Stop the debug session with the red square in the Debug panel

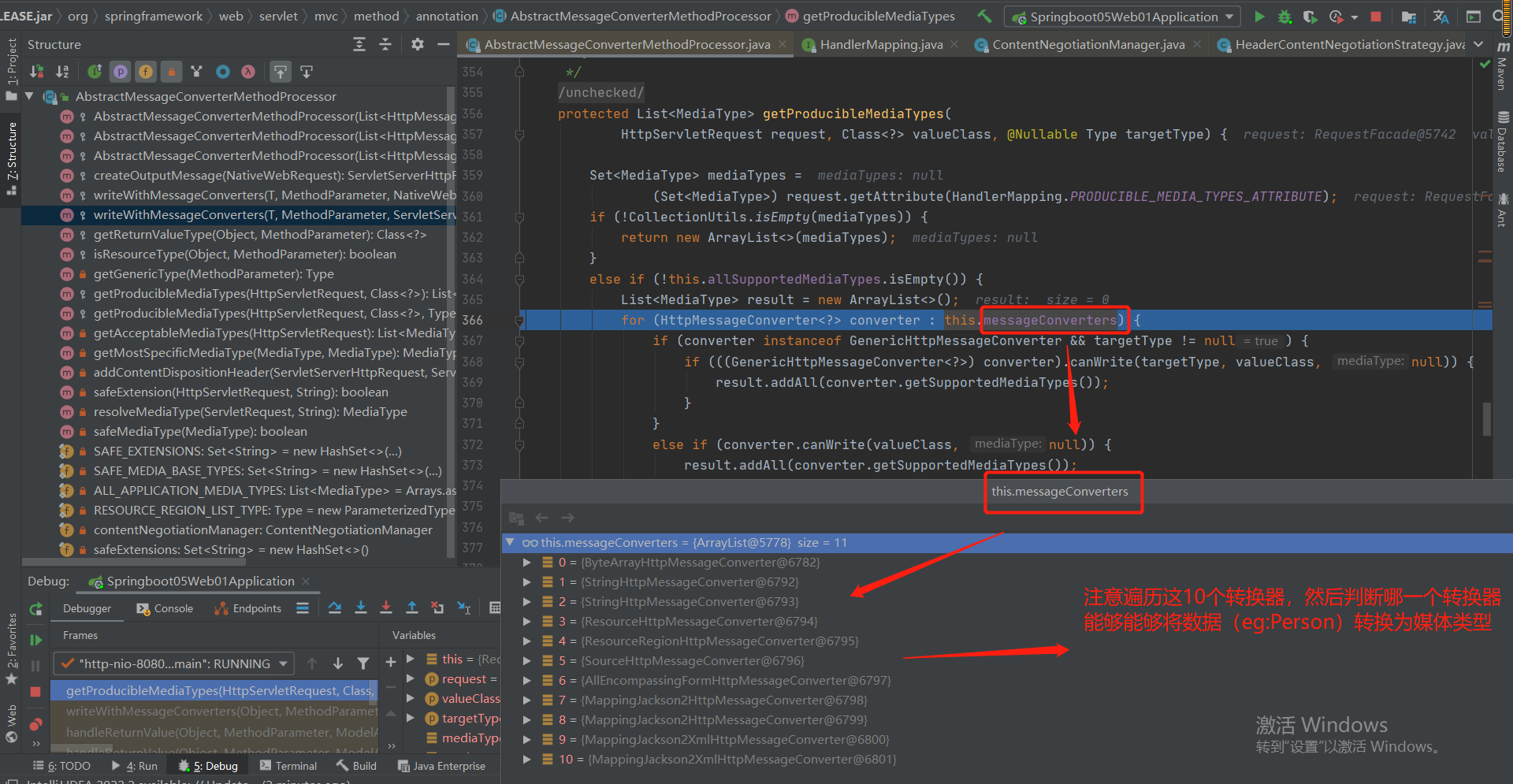click(35, 692)
